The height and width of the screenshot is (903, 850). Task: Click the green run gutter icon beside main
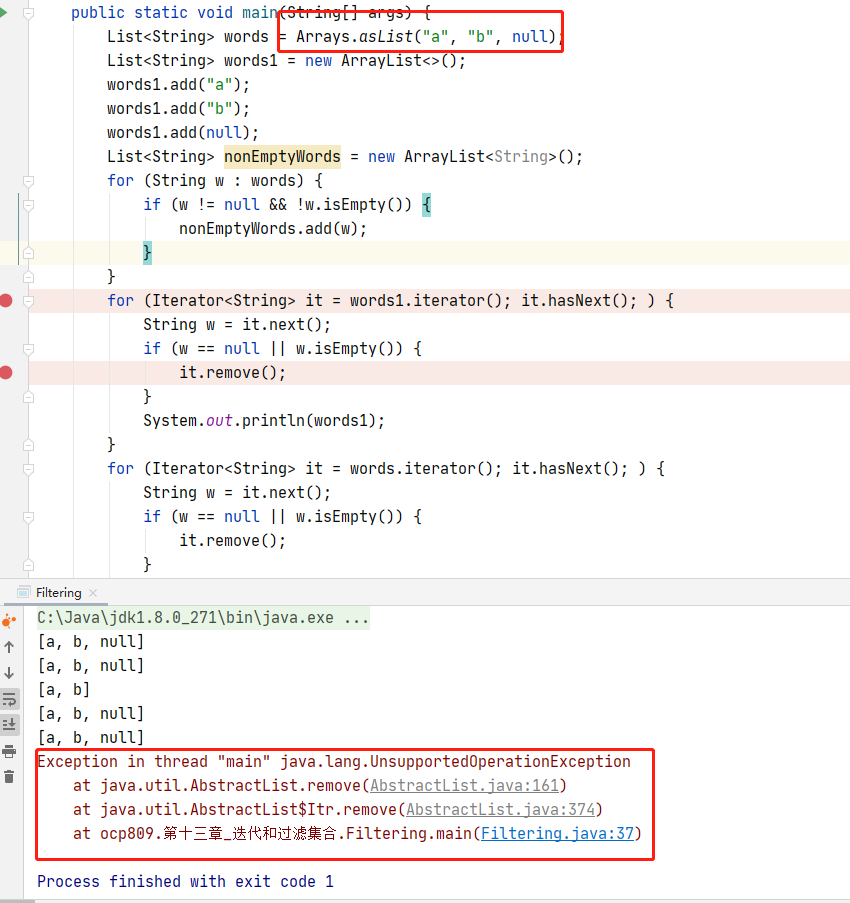(x=4, y=13)
